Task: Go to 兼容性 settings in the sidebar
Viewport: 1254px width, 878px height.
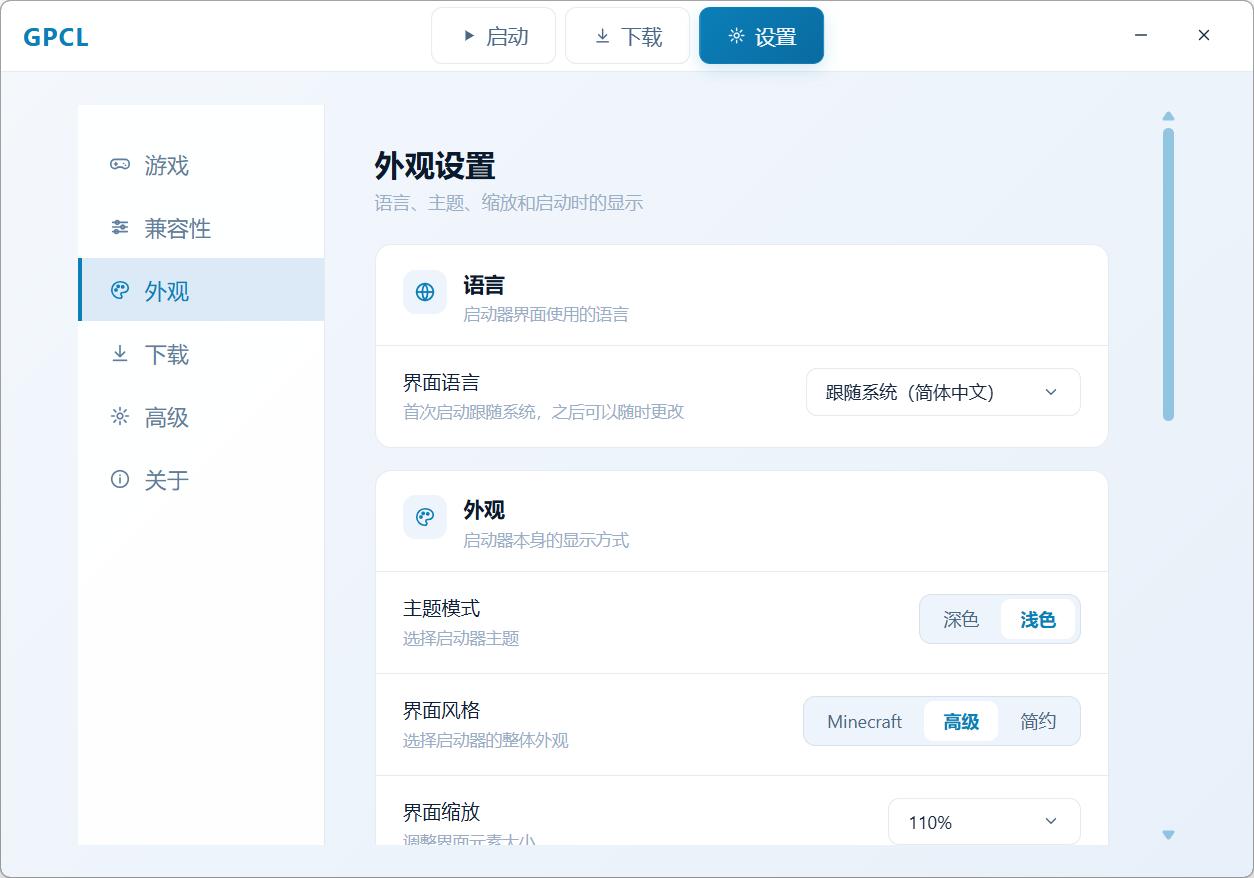Action: tap(201, 228)
